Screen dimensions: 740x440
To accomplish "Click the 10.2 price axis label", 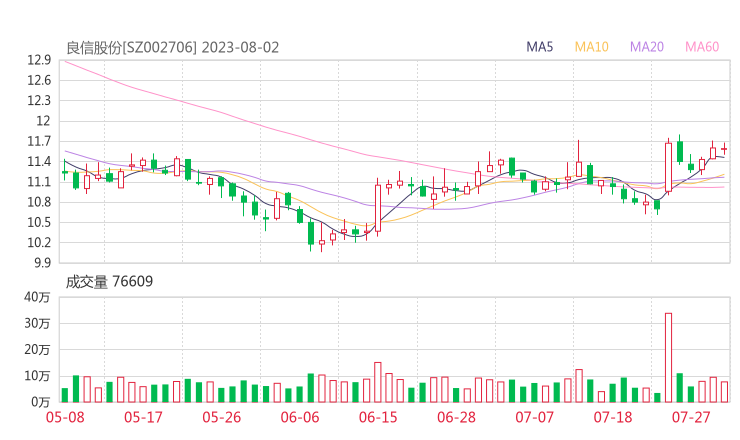I will (39, 242).
